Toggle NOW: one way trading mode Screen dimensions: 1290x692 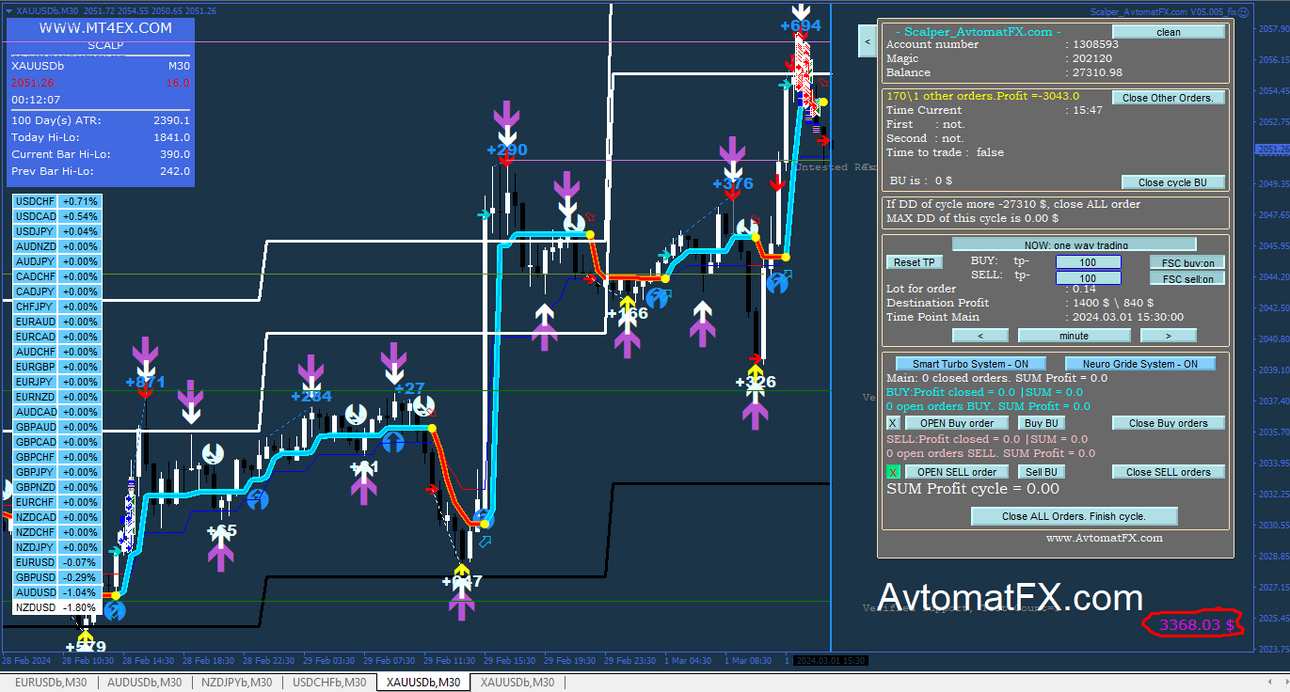[x=1074, y=244]
